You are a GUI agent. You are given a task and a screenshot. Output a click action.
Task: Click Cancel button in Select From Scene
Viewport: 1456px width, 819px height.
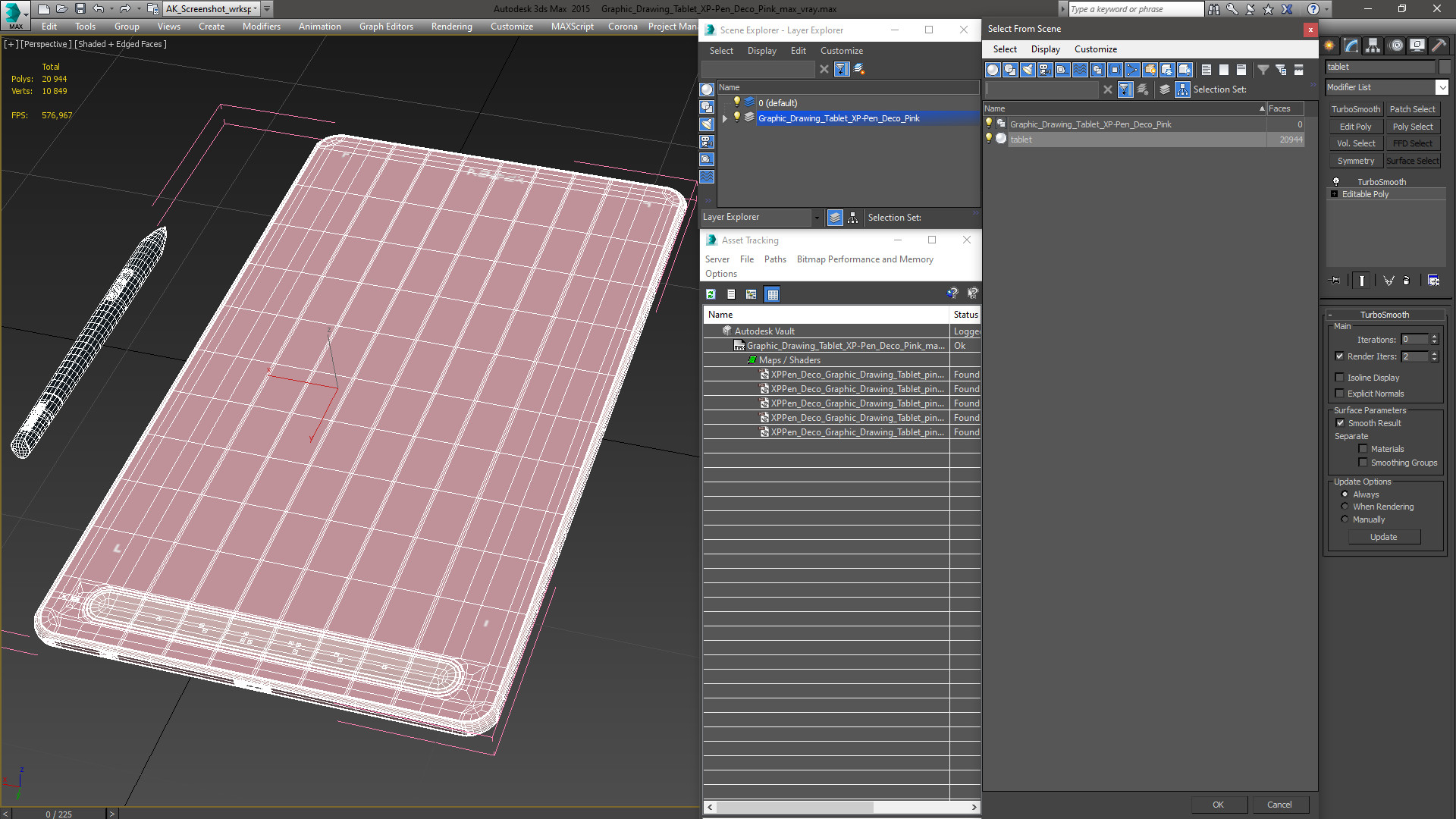[1279, 805]
